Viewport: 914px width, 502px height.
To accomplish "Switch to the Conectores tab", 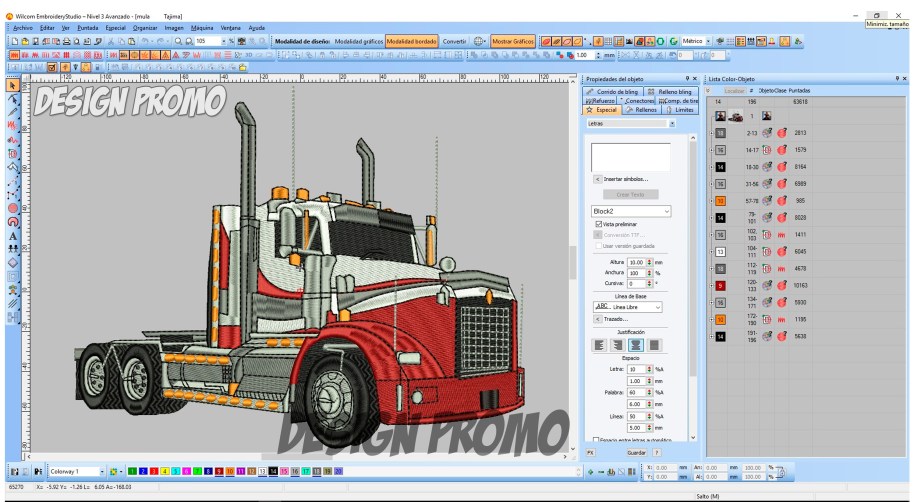I will (637, 101).
